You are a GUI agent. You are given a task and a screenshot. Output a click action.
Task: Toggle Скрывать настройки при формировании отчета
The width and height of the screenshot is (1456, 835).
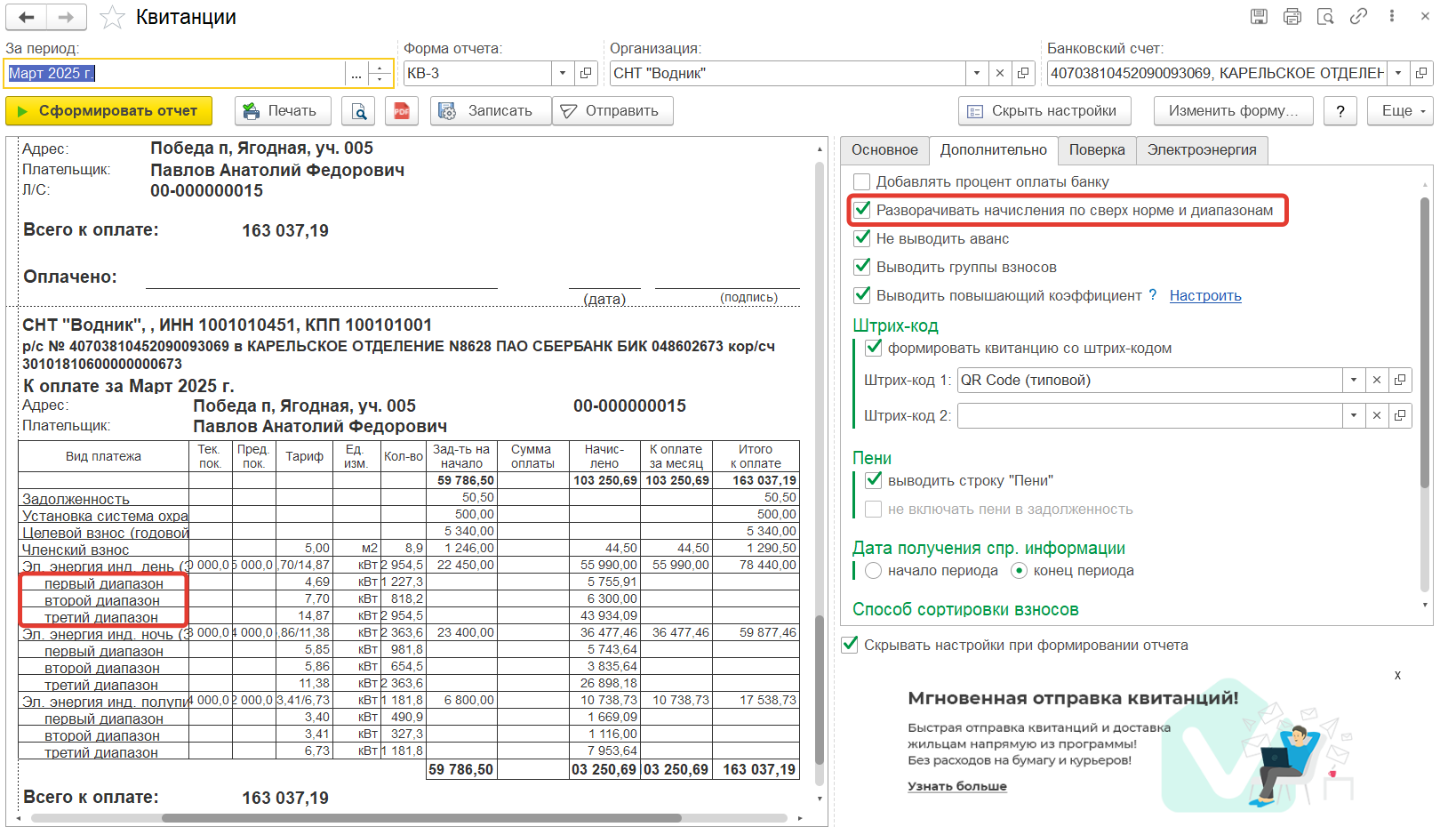click(x=850, y=645)
